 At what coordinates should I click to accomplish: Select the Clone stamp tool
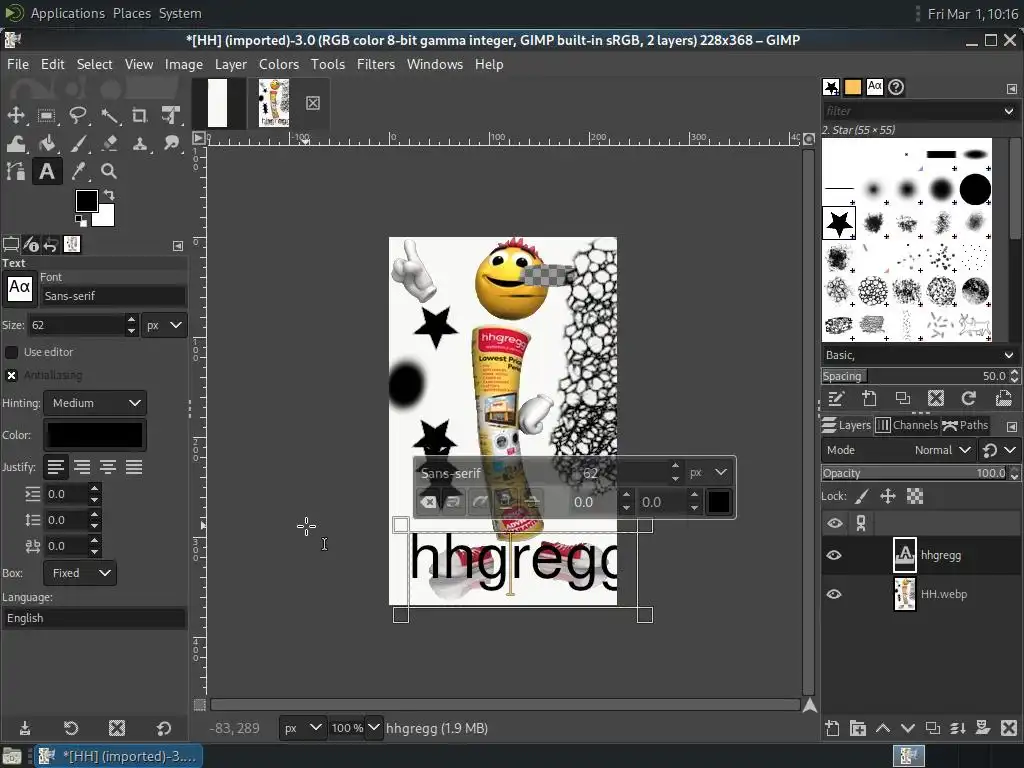point(140,144)
